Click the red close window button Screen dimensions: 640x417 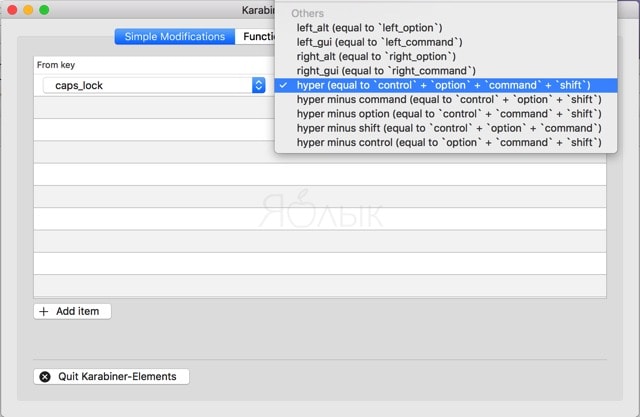tap(12, 10)
